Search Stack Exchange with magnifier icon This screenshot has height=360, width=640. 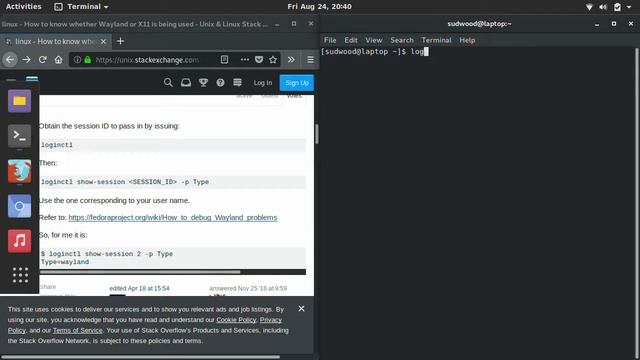tap(168, 82)
